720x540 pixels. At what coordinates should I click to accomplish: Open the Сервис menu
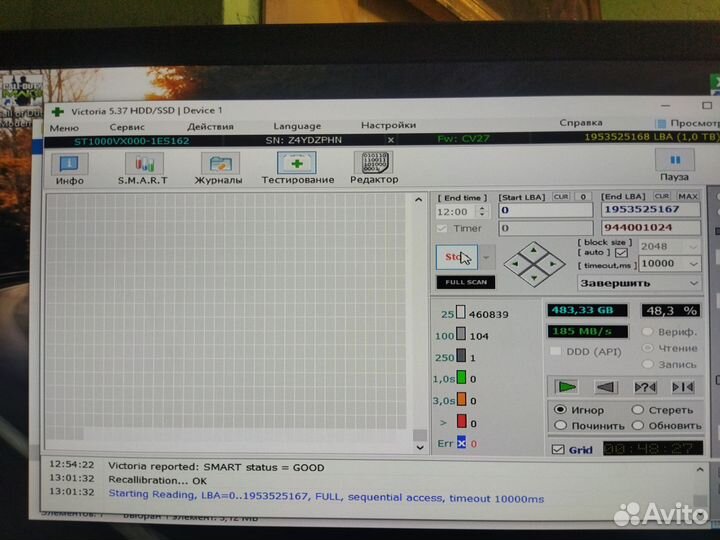coord(127,127)
